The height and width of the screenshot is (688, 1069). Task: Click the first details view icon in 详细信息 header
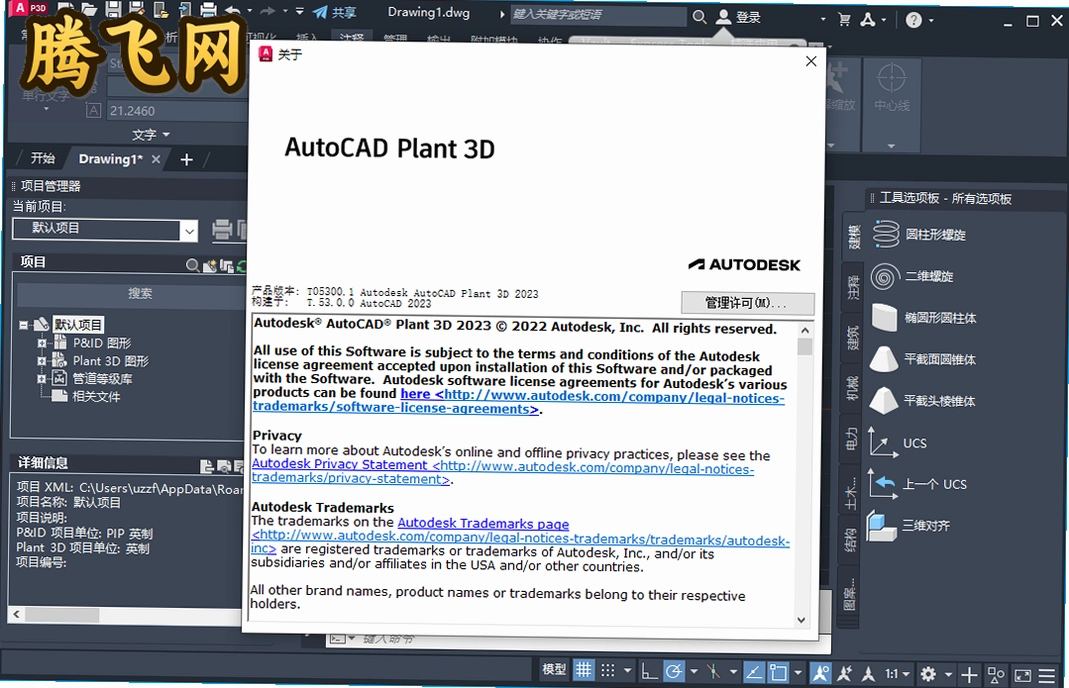point(207,466)
